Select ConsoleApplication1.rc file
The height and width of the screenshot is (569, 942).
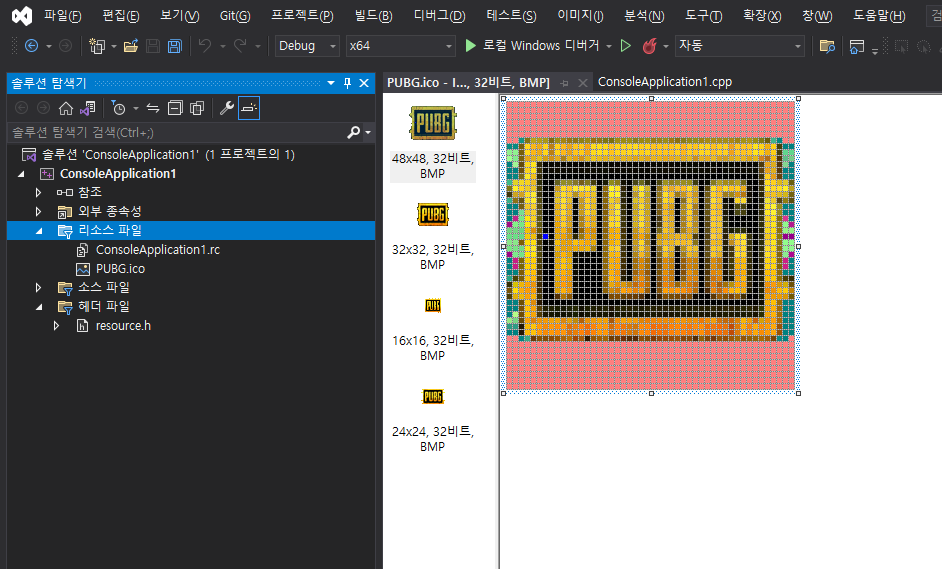[158, 250]
